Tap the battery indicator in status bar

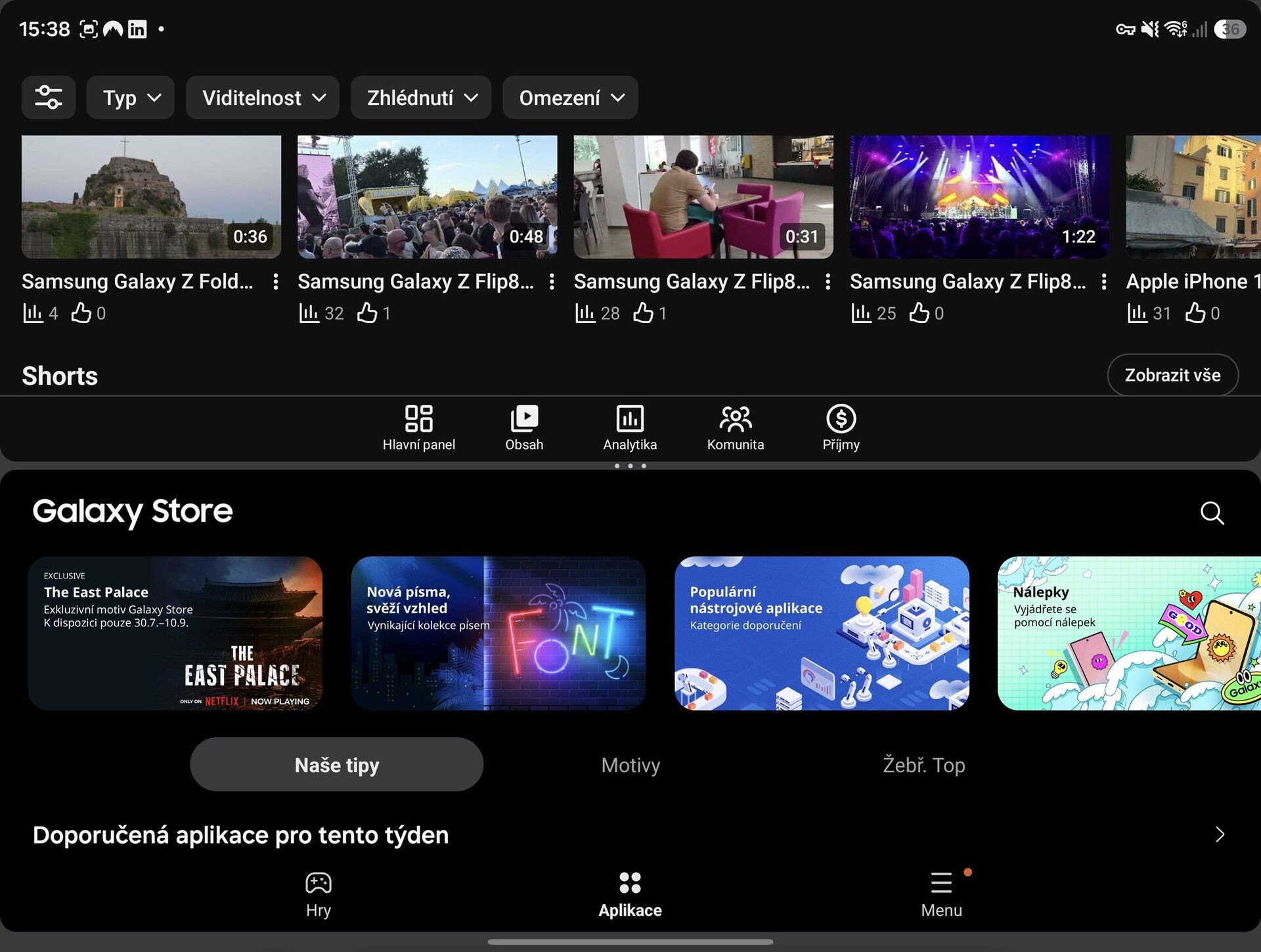click(1230, 29)
